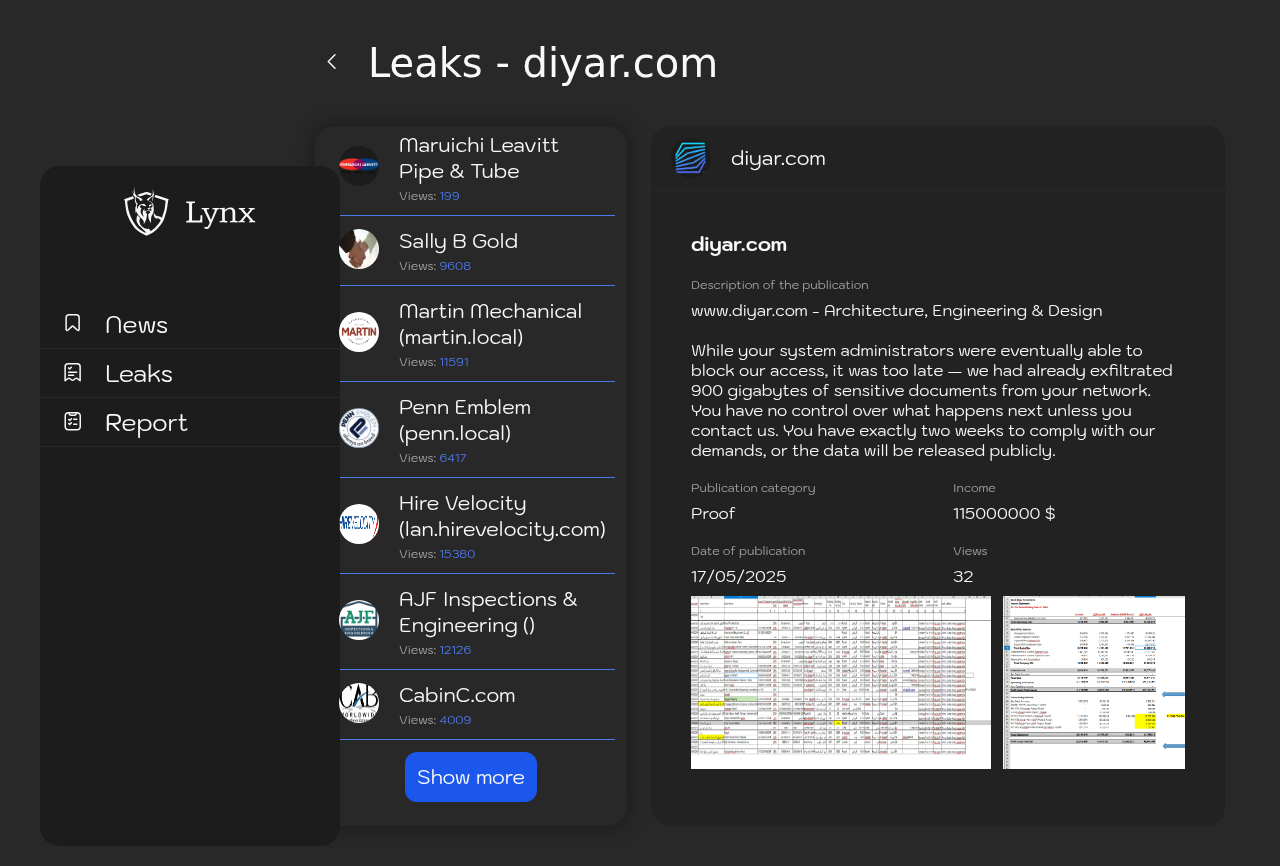Click the www.diyar.com description line
Image resolution: width=1280 pixels, height=866 pixels.
(897, 310)
